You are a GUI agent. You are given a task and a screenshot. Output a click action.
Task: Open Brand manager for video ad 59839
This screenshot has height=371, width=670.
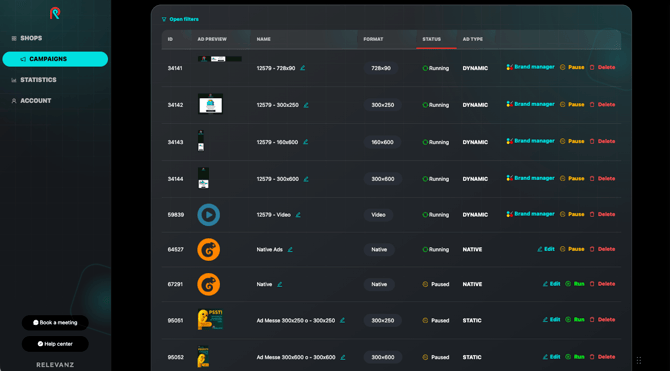[530, 214]
